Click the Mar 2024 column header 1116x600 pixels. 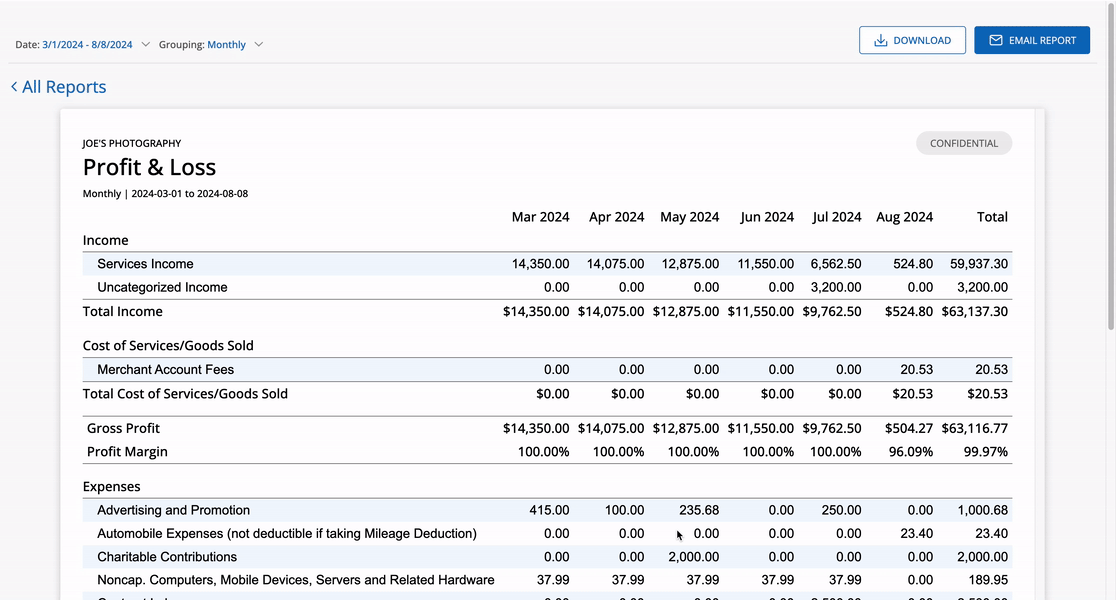click(541, 216)
